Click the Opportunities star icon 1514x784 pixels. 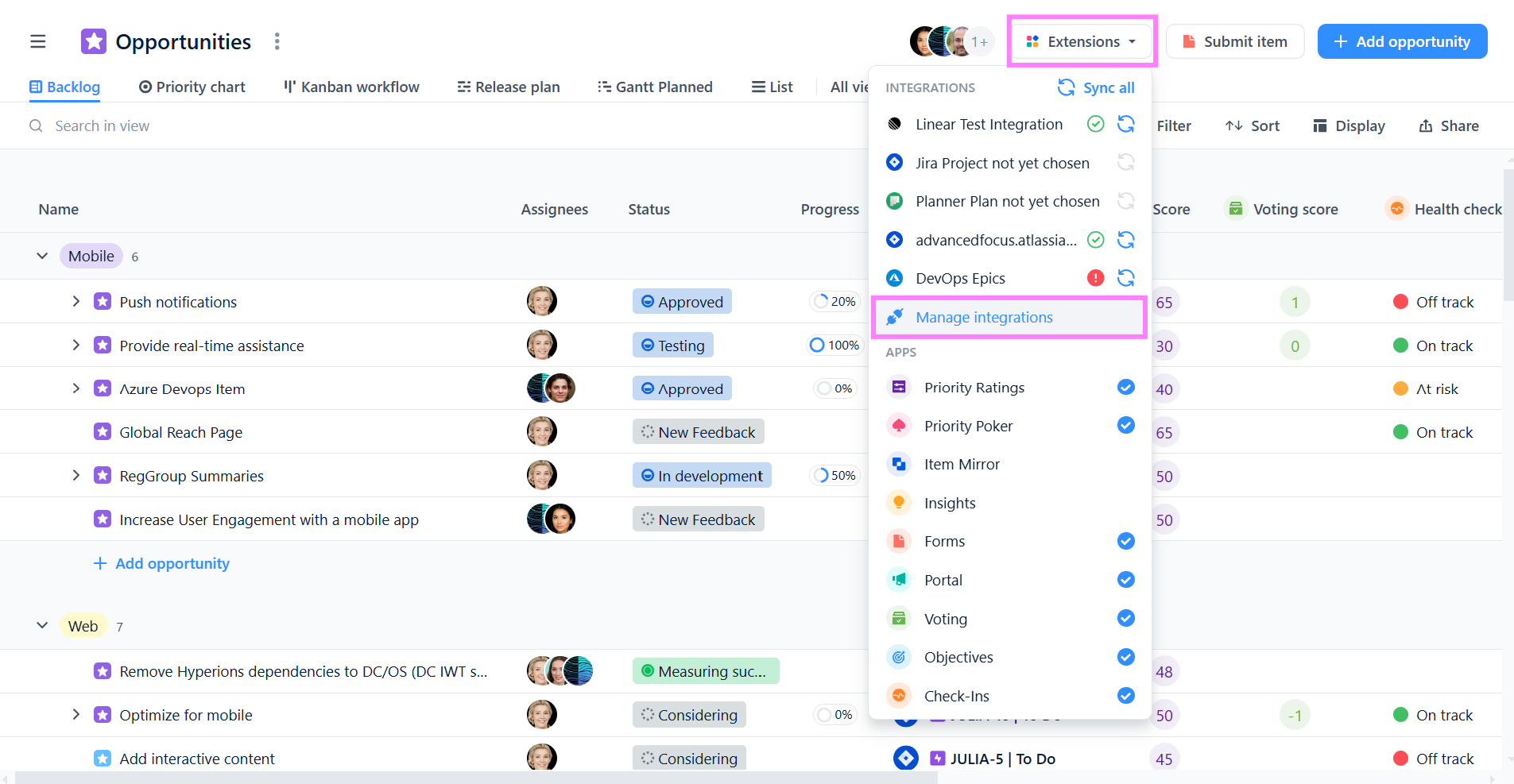click(94, 41)
